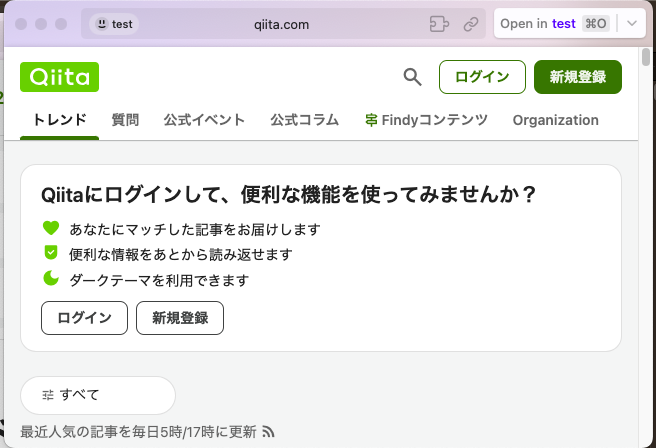Click the Qiita logo
The image size is (656, 448).
pos(59,77)
